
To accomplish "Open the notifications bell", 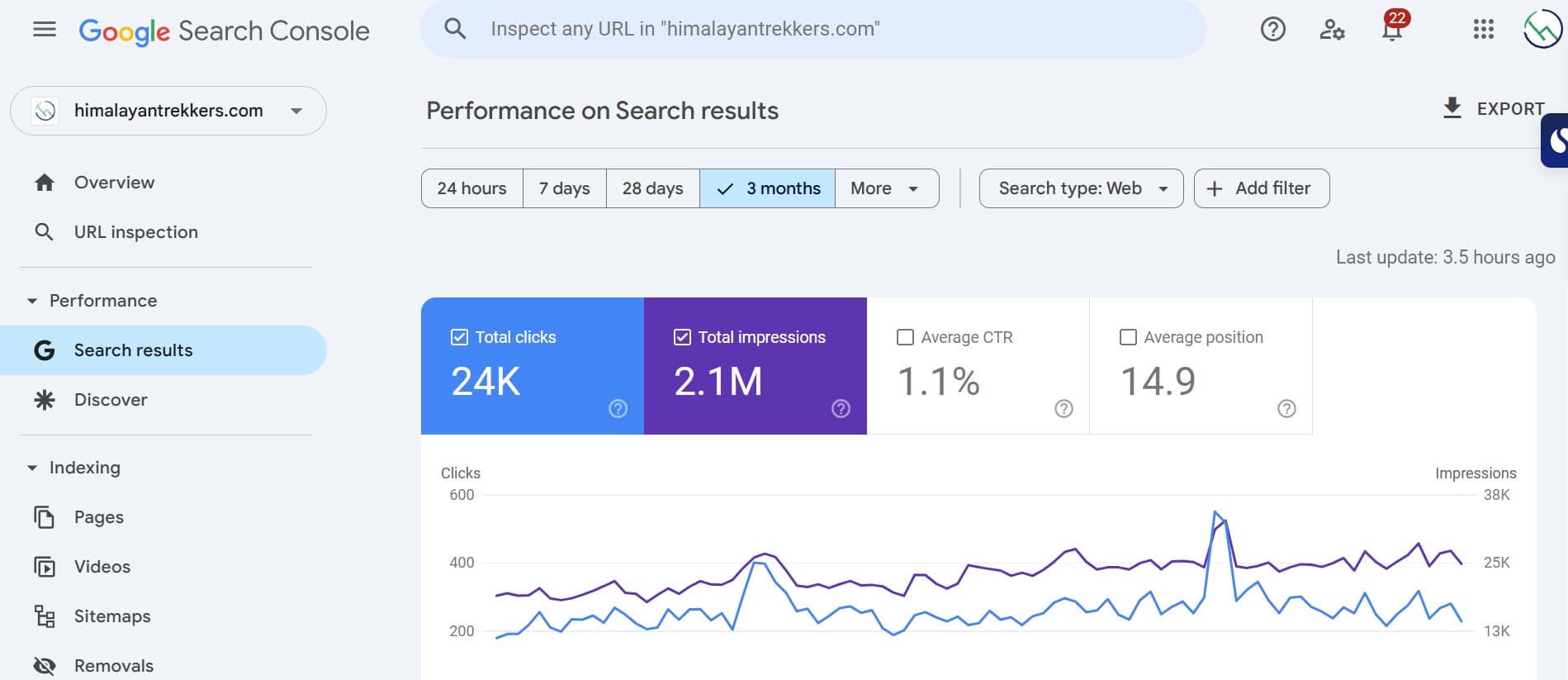I will [x=1392, y=30].
